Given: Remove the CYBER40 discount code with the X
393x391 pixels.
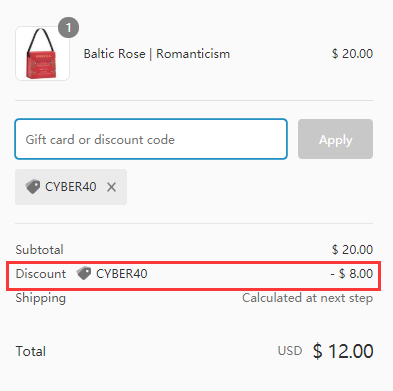Looking at the screenshot, I should click(x=111, y=187).
